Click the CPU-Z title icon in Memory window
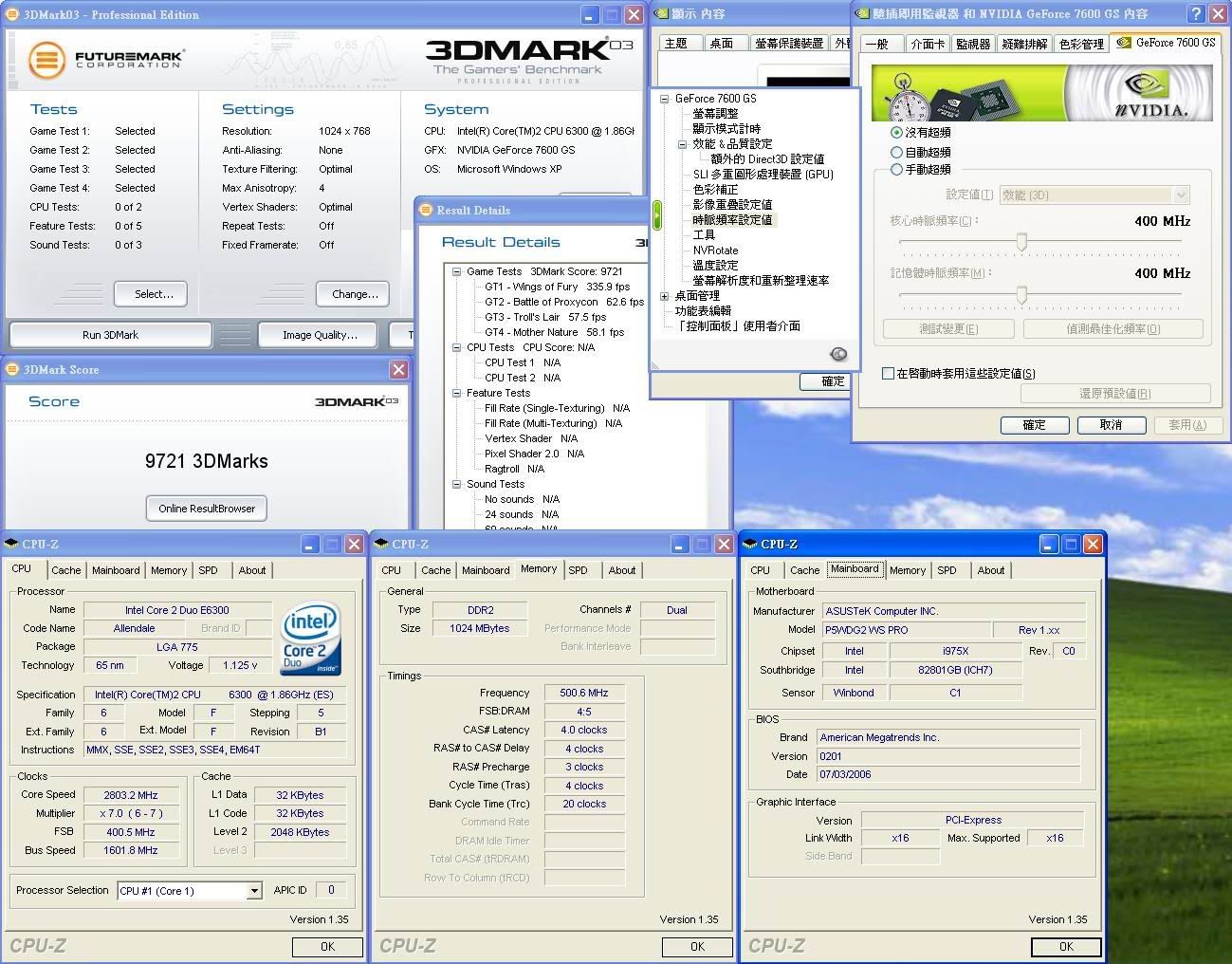Viewport: 1232px width, 964px height. [x=381, y=544]
